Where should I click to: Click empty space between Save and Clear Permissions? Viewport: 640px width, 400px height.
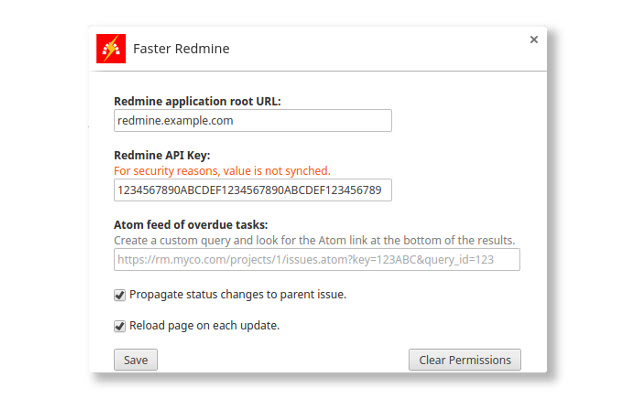(282, 360)
